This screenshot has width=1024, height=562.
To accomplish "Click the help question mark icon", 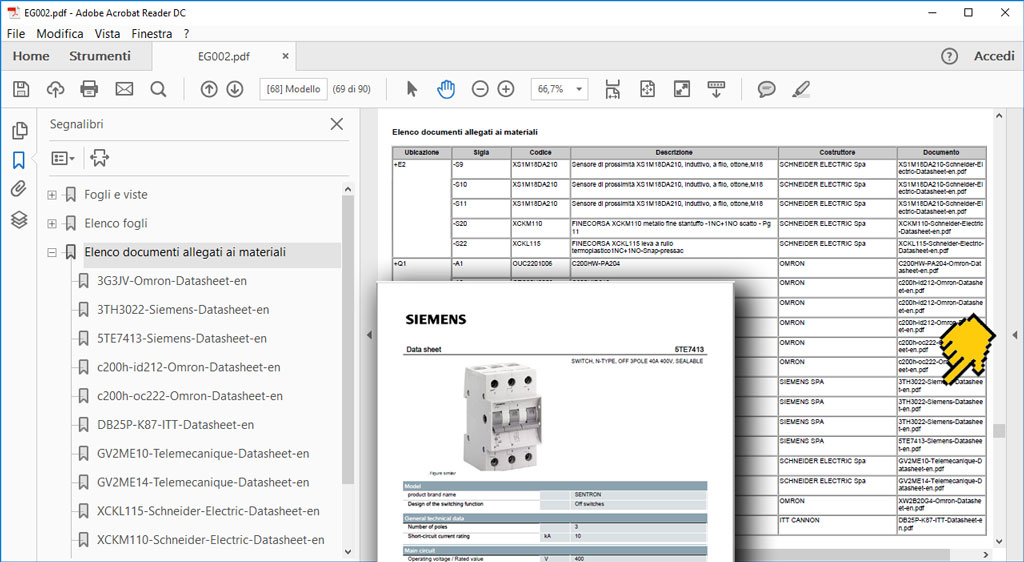I will (x=950, y=56).
